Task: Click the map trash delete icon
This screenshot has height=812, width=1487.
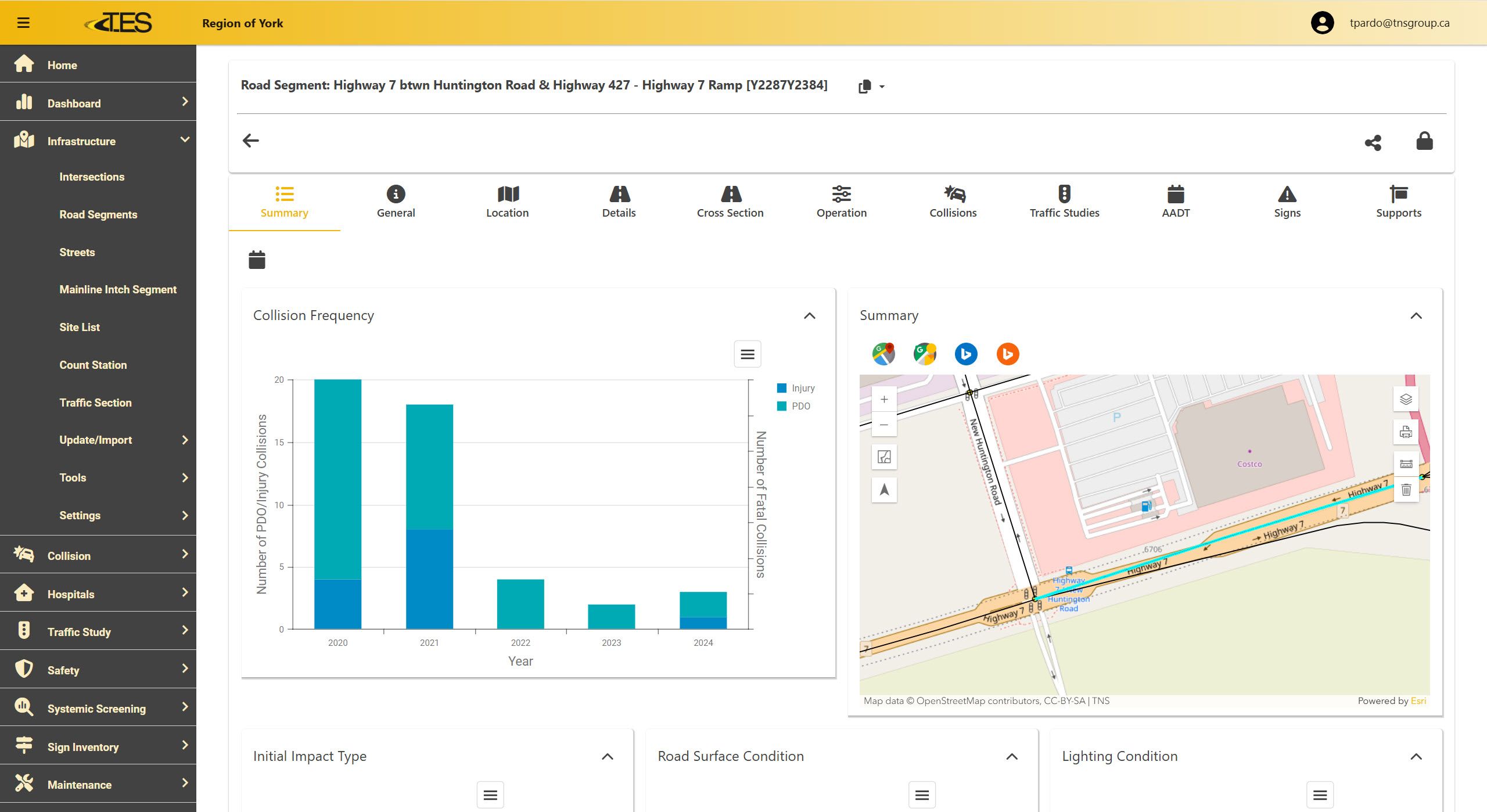Action: (1406, 490)
